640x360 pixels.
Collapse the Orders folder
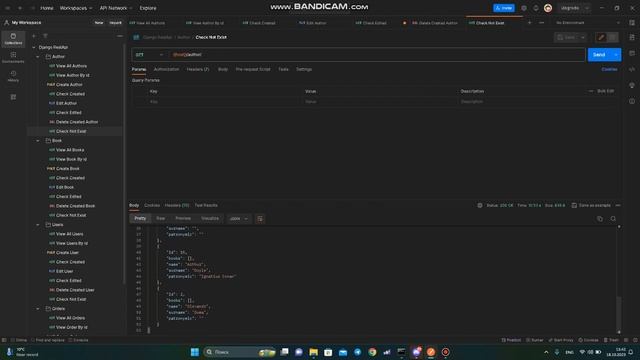(38, 309)
